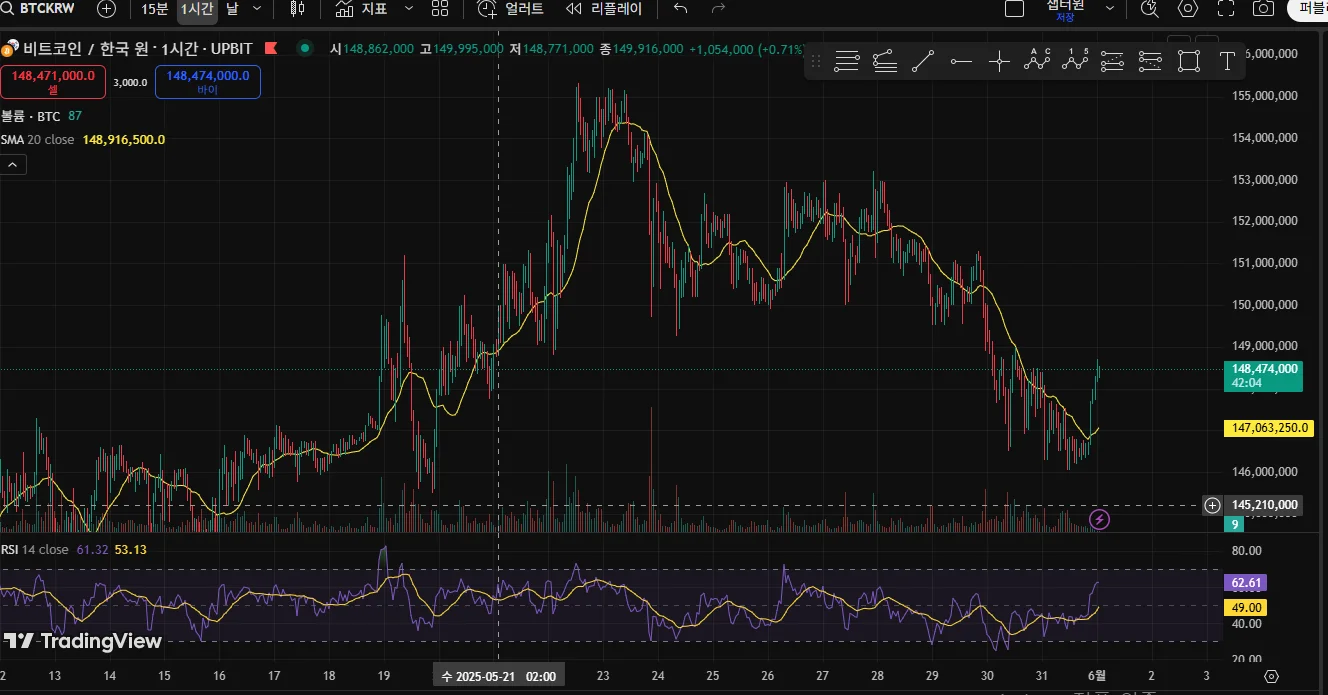
Task: Take a chart snapshot with camera icon
Action: click(1264, 9)
